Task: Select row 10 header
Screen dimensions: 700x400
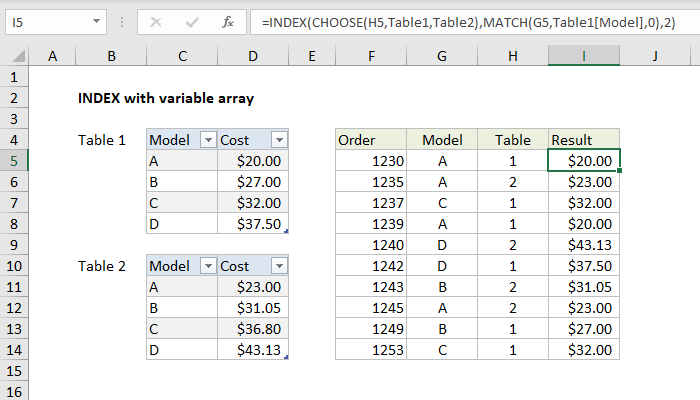Action: click(14, 266)
